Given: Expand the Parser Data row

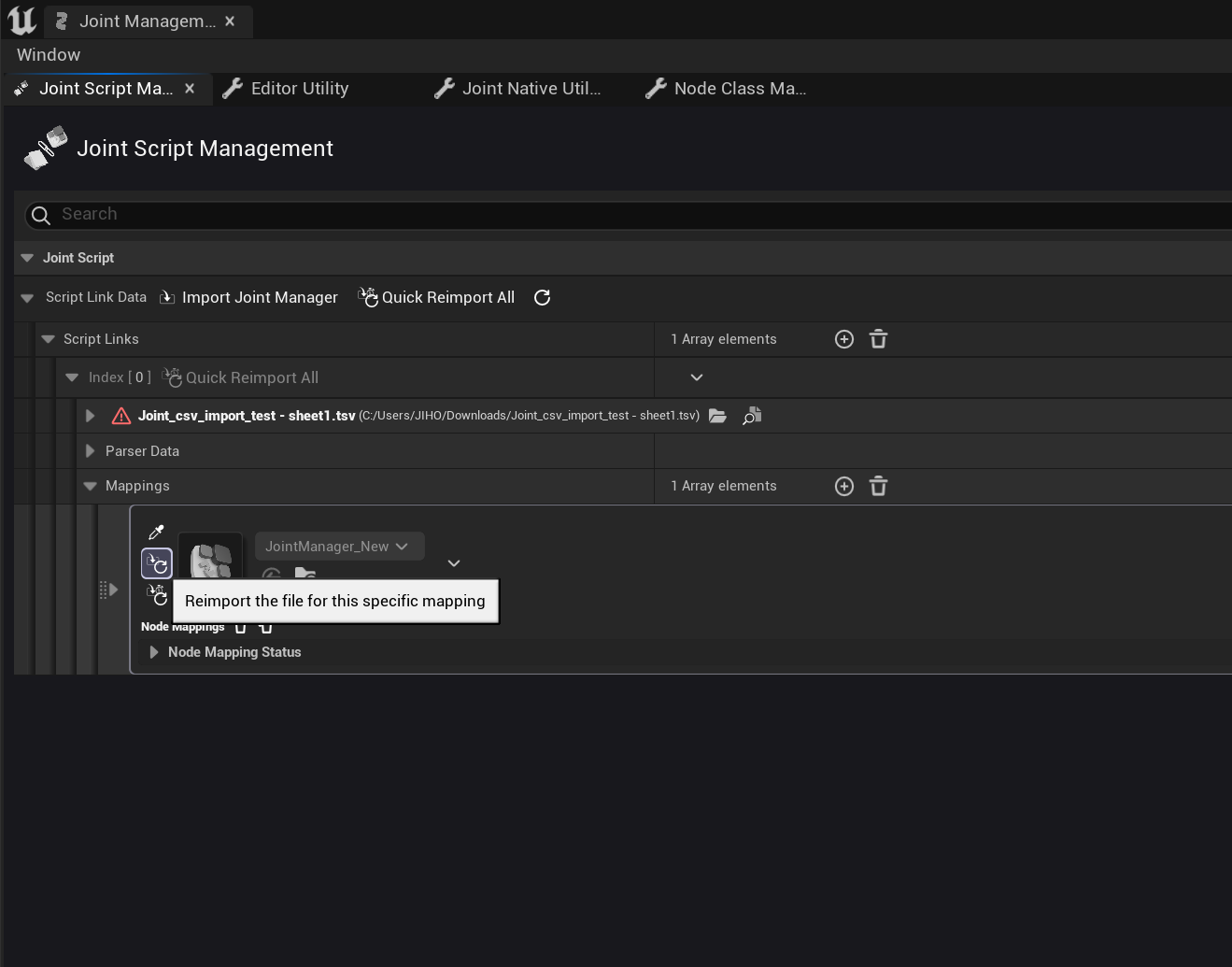Looking at the screenshot, I should point(91,451).
